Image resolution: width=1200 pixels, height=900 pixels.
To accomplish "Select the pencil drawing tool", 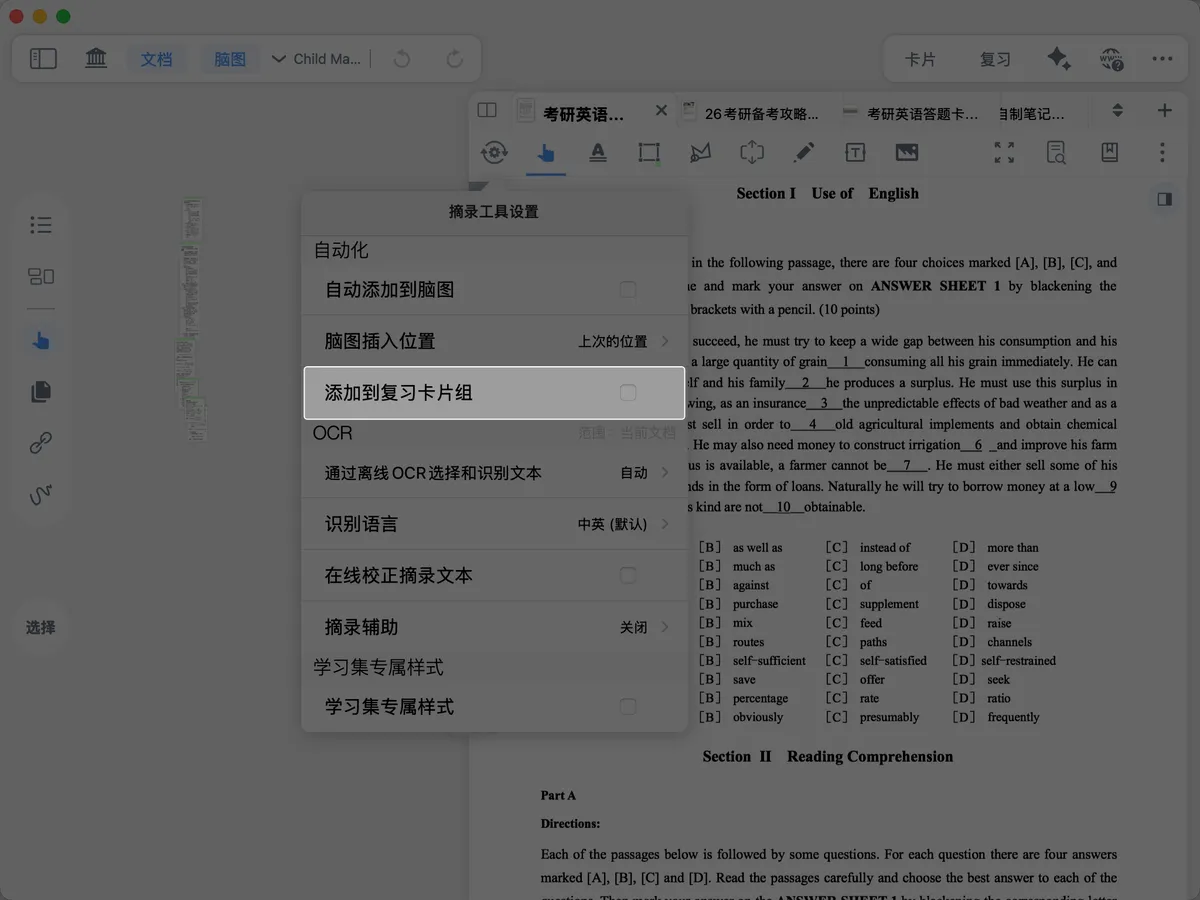I will 803,152.
